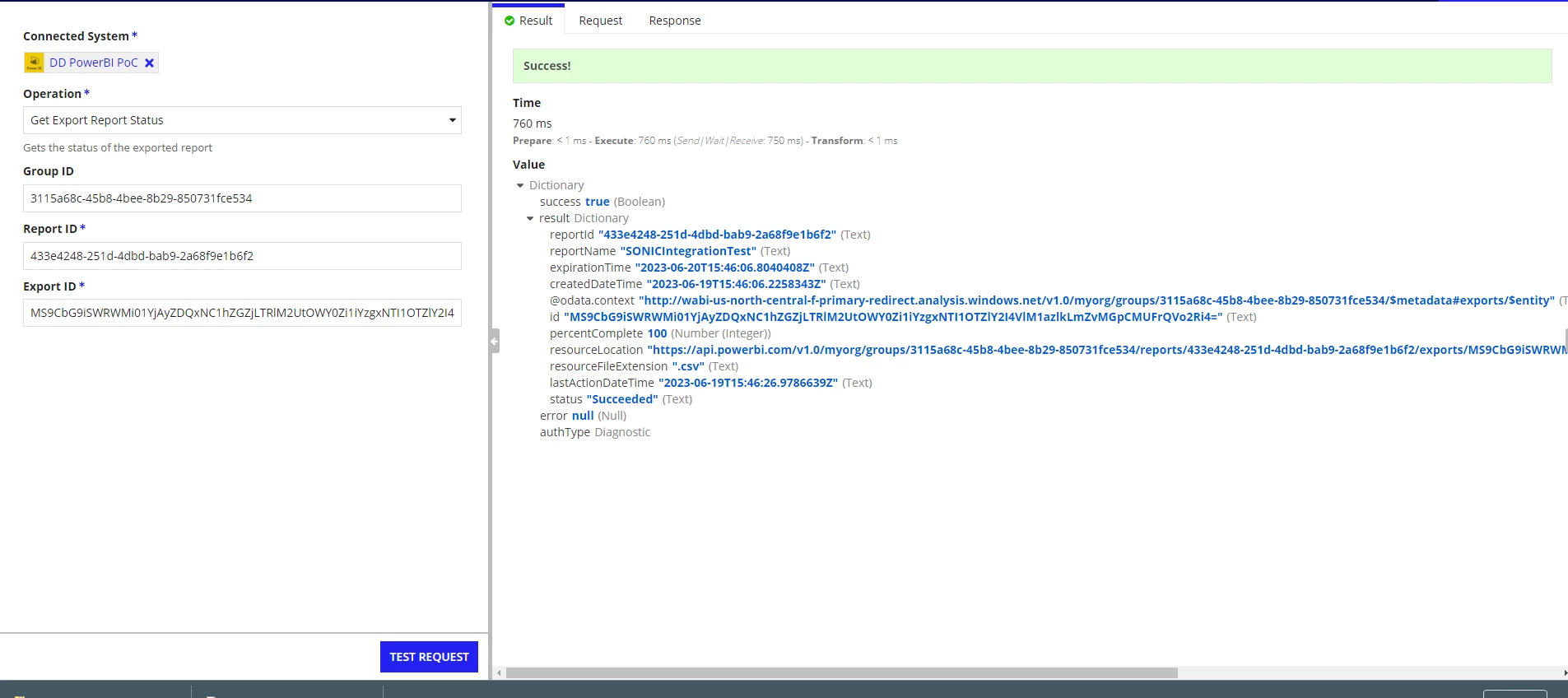Click the Group ID input field

pos(242,198)
